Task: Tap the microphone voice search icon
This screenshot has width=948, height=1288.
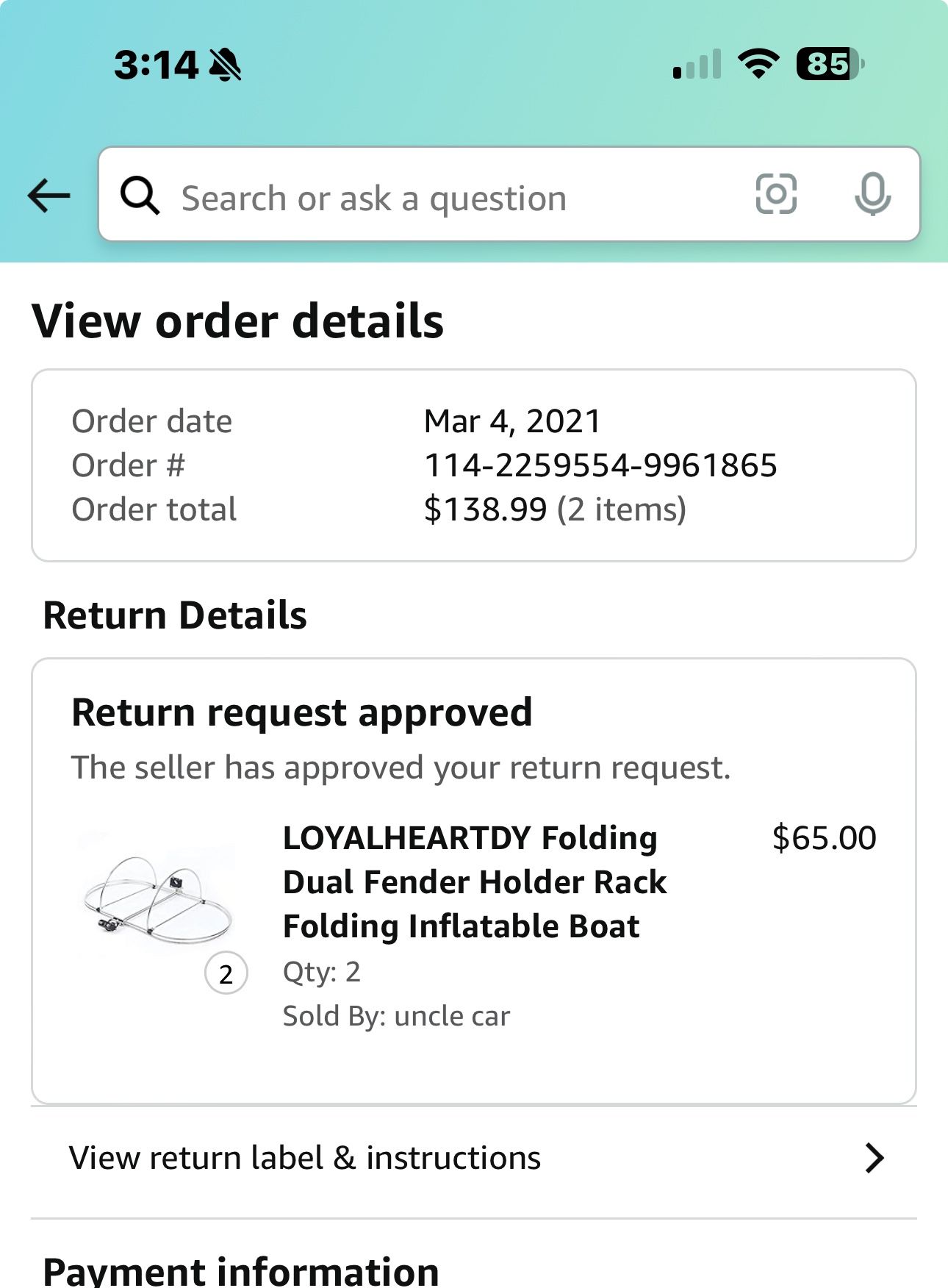Action: pos(872,194)
